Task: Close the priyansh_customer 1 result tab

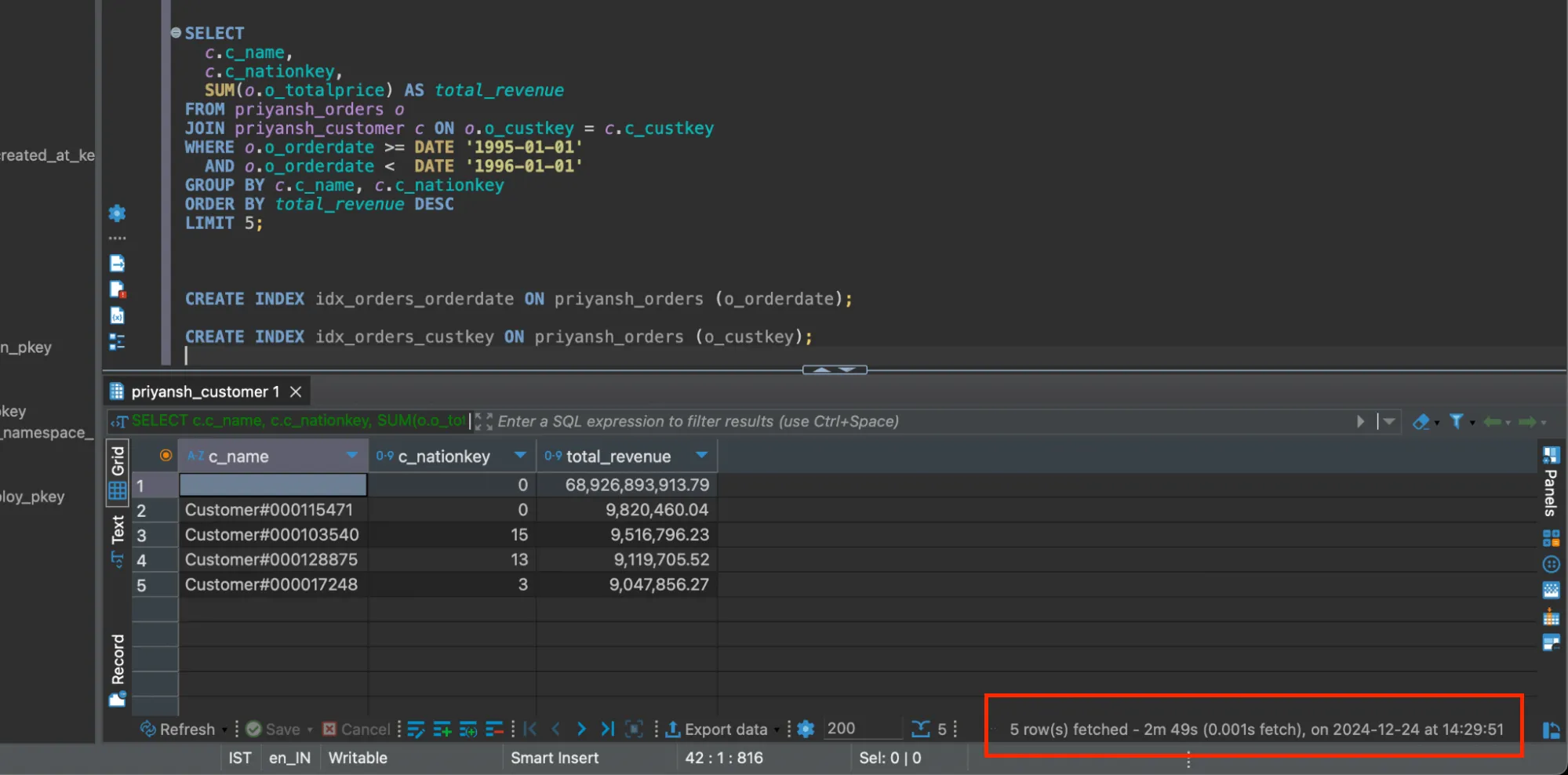Action: click(296, 391)
